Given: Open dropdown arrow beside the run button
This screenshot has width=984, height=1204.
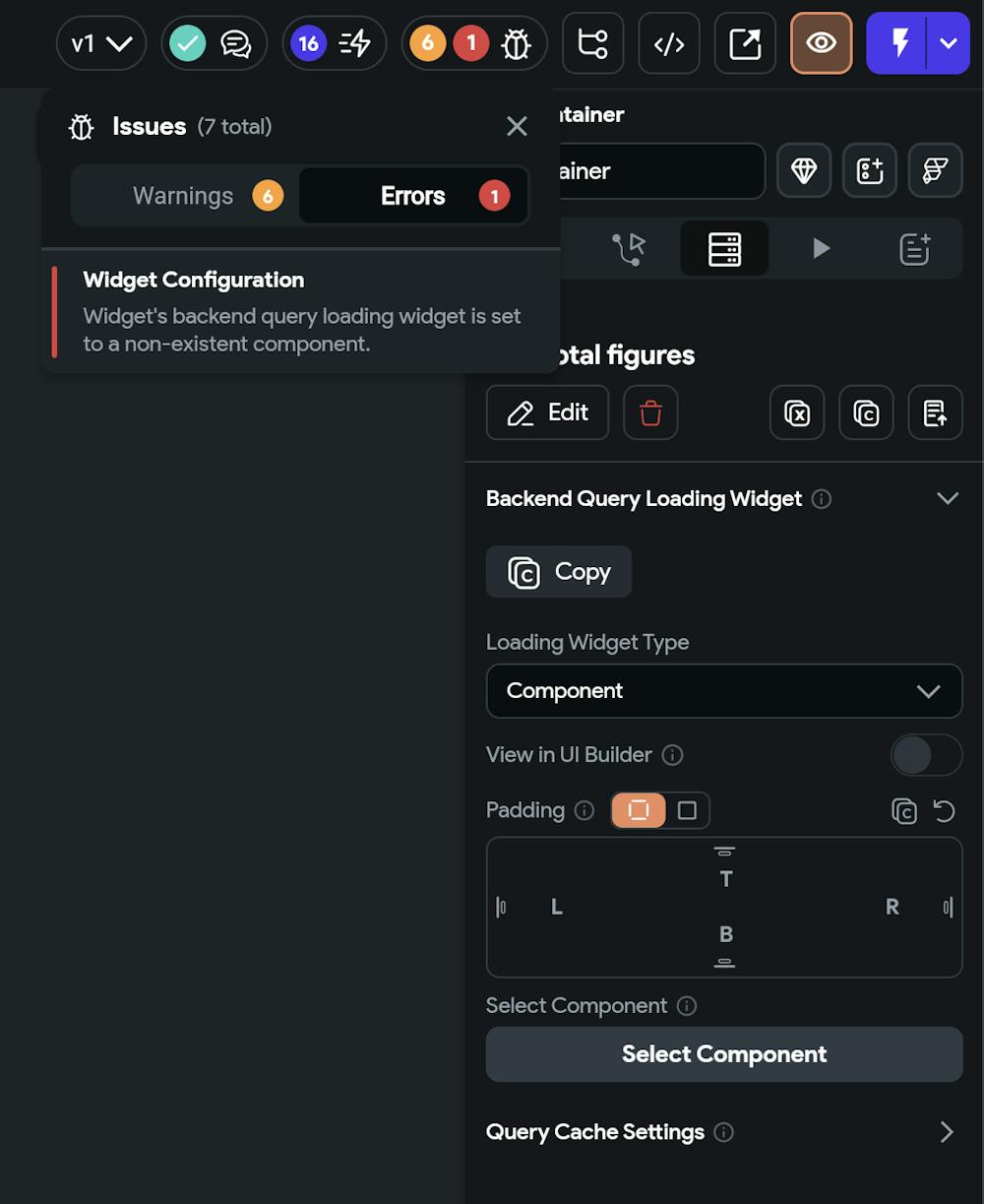Looking at the screenshot, I should pyautogui.click(x=949, y=43).
